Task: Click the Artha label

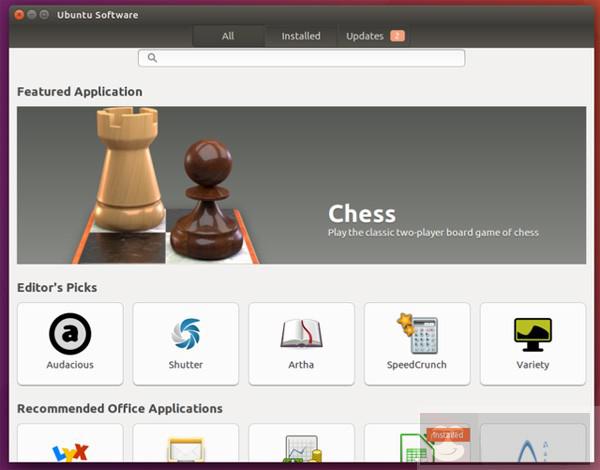Action: pyautogui.click(x=301, y=365)
